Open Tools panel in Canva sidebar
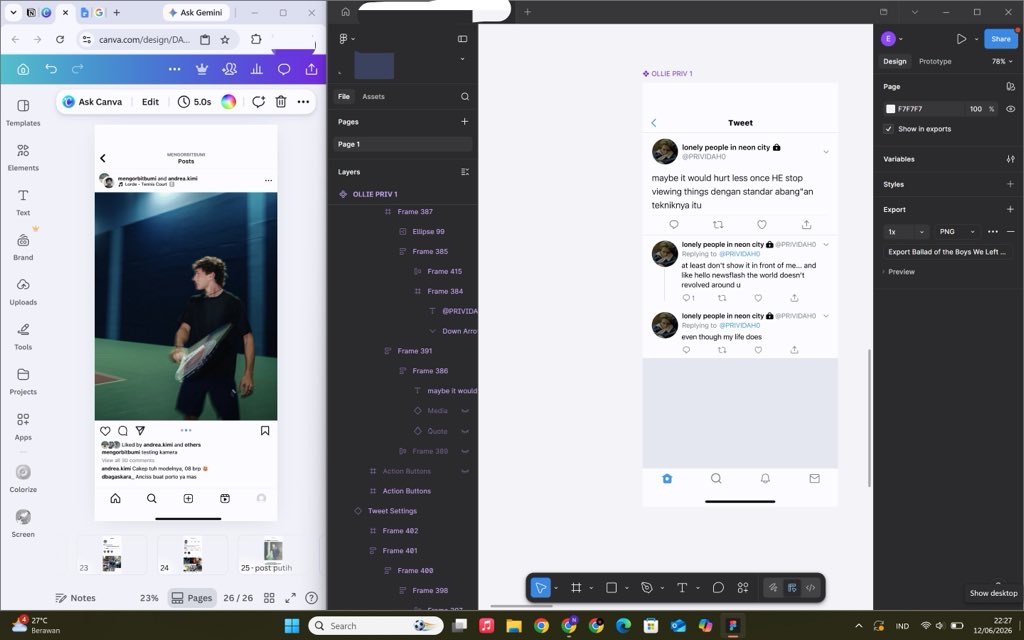Image resolution: width=1024 pixels, height=640 pixels. 23,336
